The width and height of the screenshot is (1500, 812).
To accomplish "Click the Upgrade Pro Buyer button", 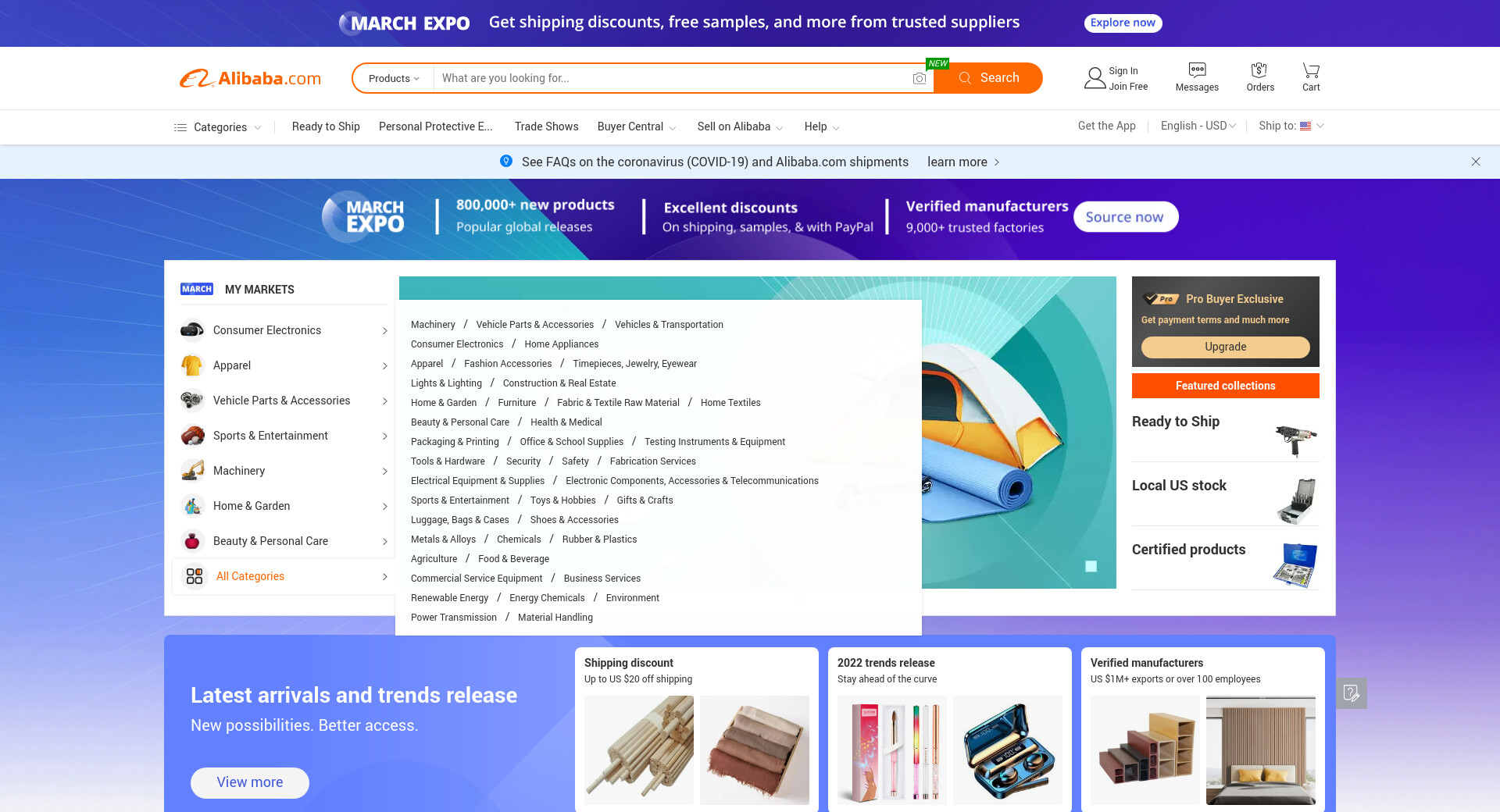I will (1225, 347).
